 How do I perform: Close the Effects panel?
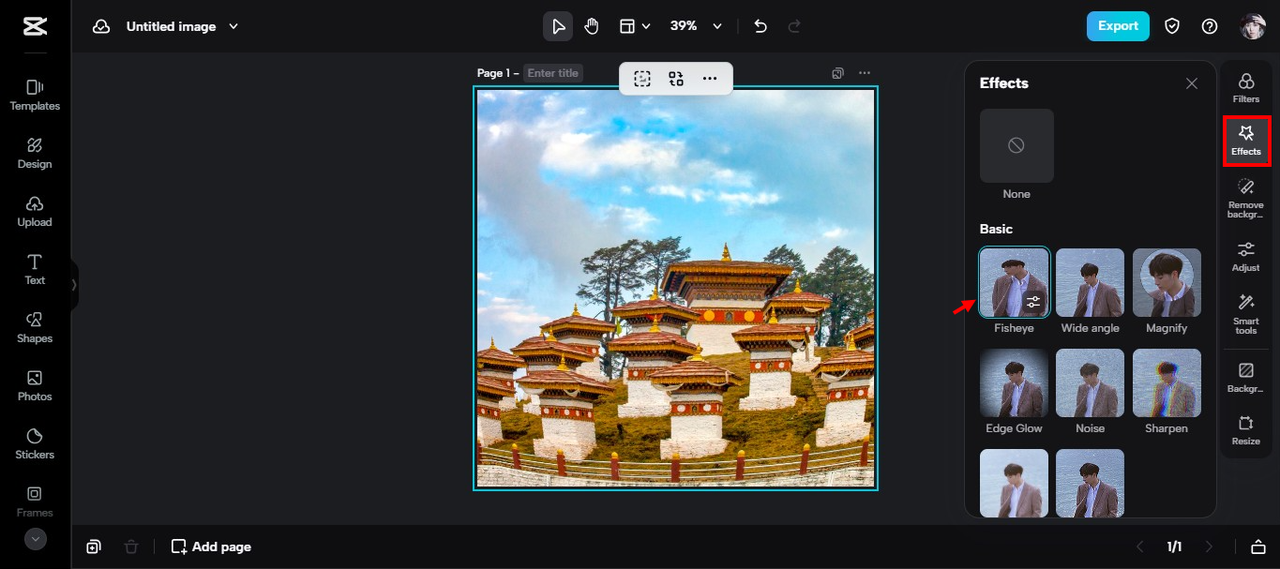pyautogui.click(x=1192, y=84)
